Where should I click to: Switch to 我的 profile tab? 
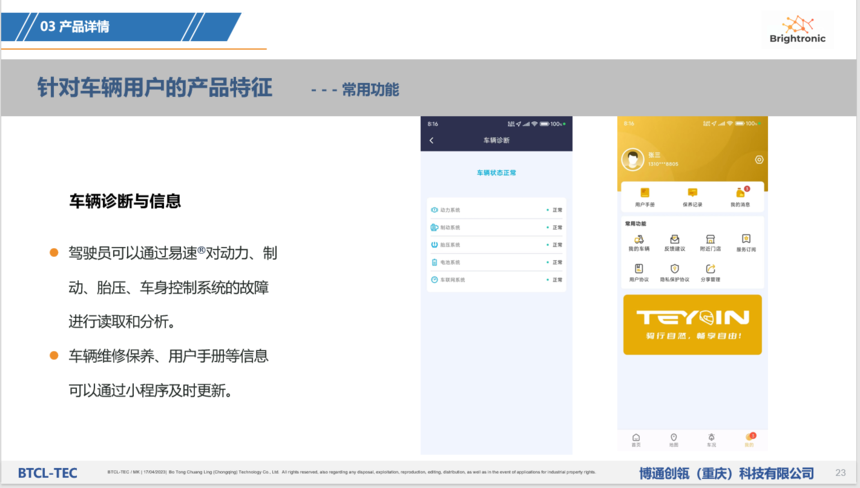(750, 439)
